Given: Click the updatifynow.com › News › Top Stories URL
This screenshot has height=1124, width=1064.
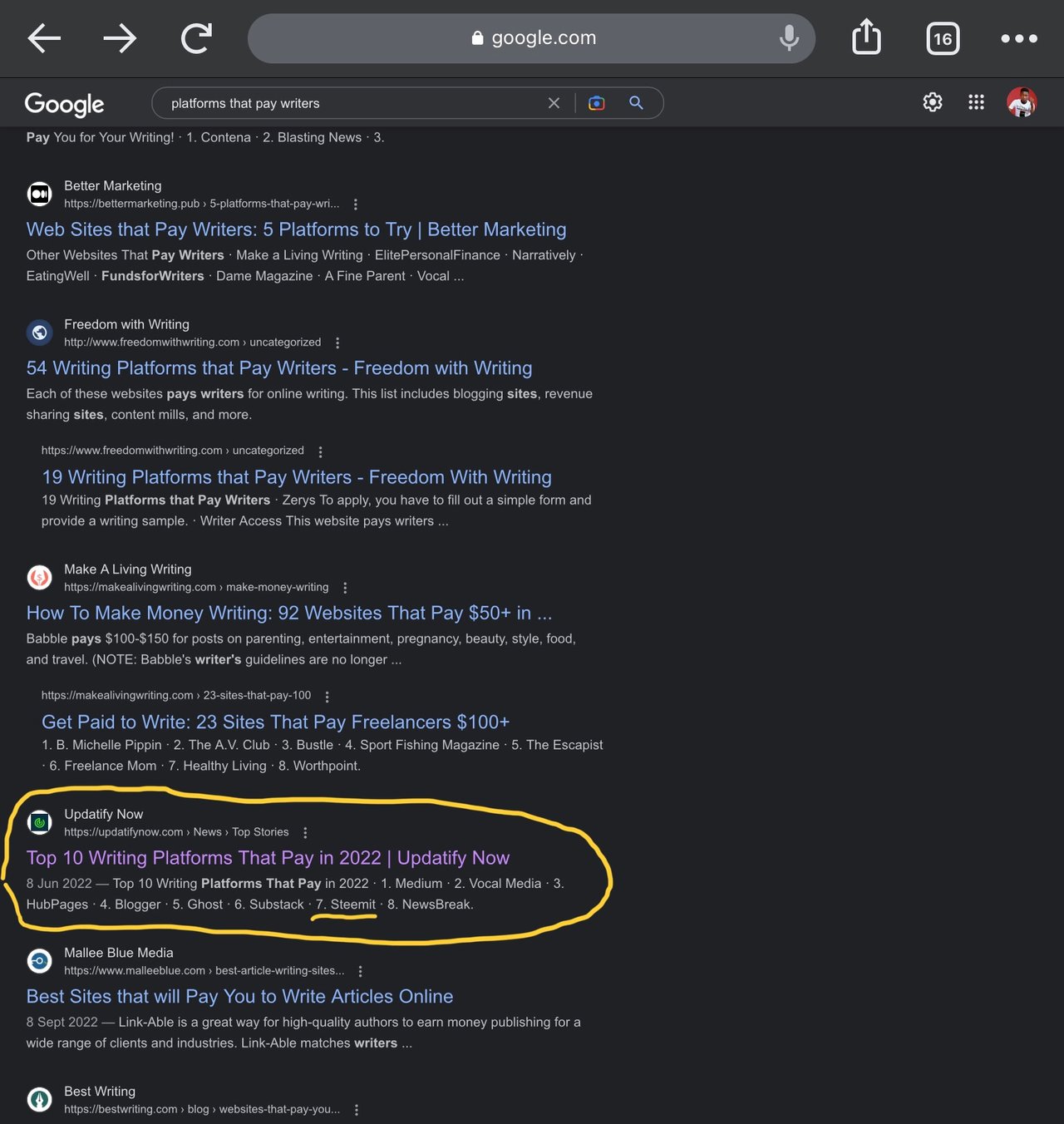Looking at the screenshot, I should 176,832.
